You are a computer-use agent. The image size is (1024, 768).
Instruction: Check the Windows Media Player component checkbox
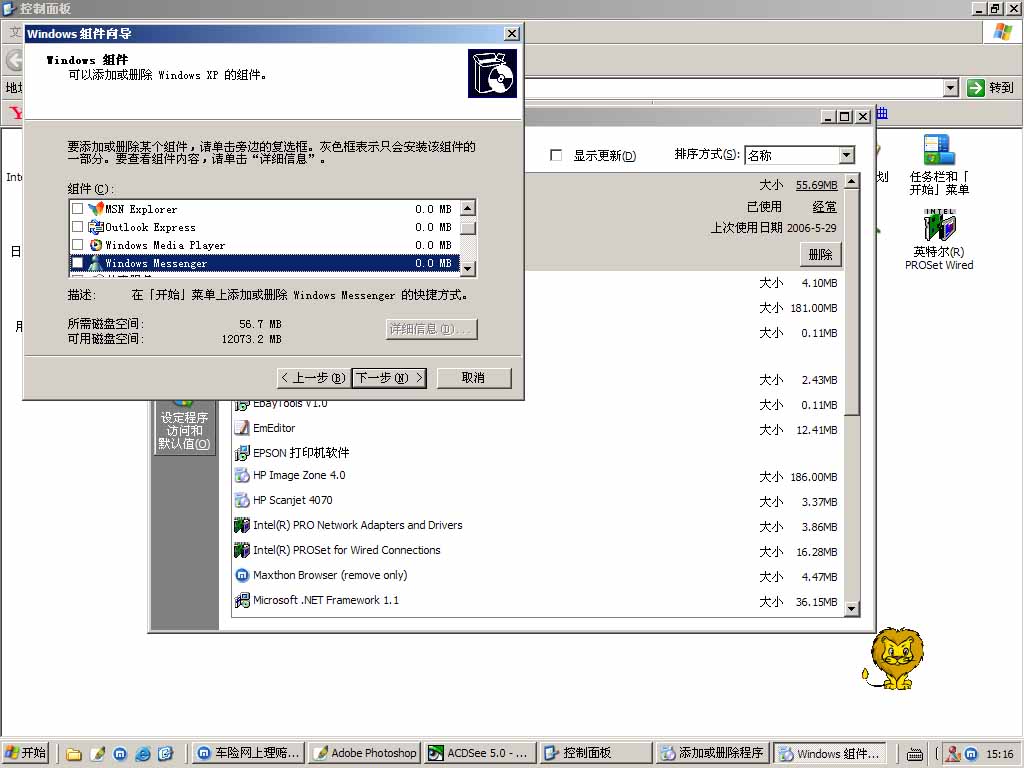pos(77,245)
